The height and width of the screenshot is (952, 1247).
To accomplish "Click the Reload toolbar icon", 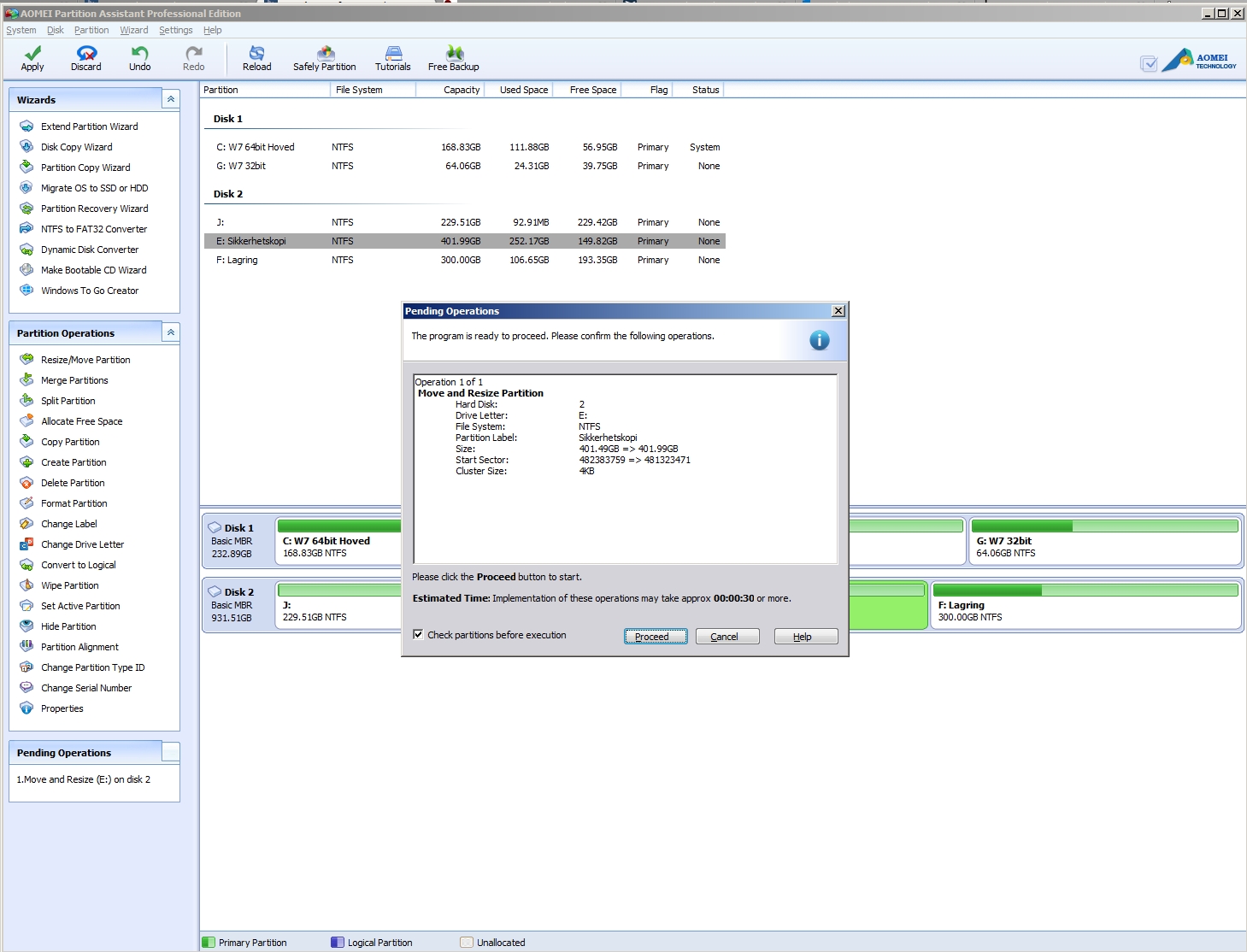I will coord(256,58).
